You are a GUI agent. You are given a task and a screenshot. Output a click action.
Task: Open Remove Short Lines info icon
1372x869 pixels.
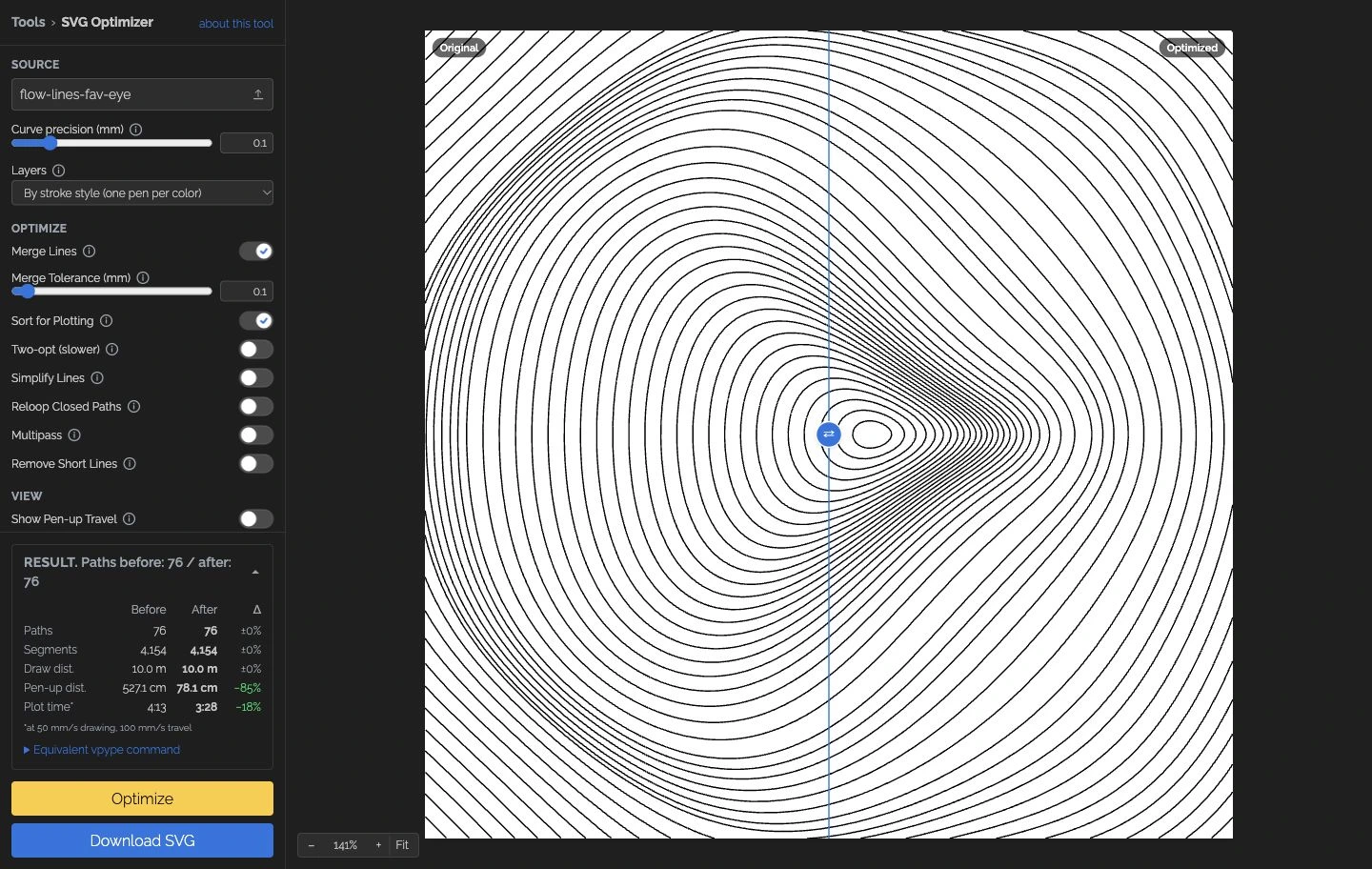pyautogui.click(x=130, y=464)
